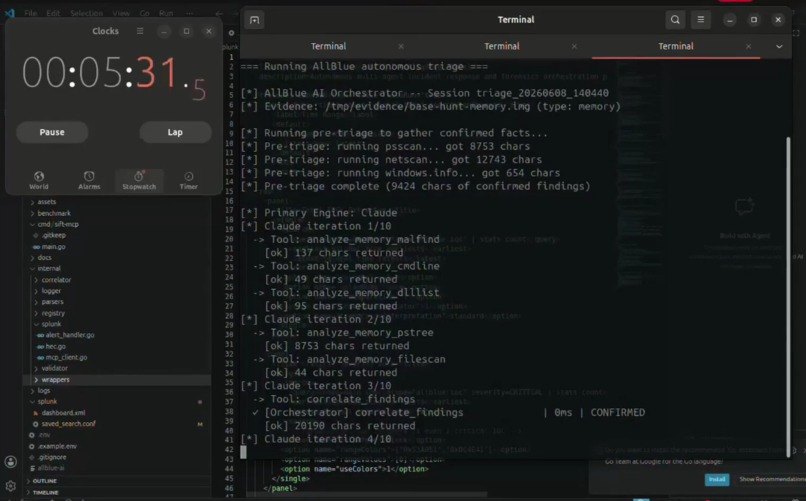Image resolution: width=806 pixels, height=501 pixels.
Task: Click the Terminal search magnifier icon
Action: [x=675, y=20]
